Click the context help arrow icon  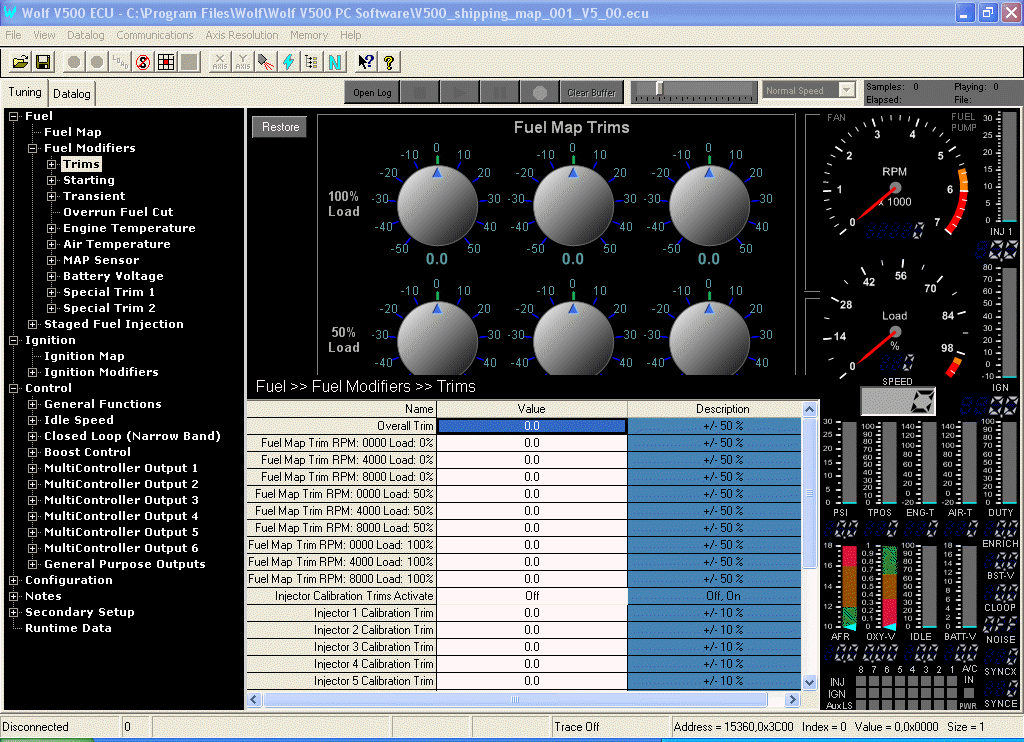click(x=365, y=62)
